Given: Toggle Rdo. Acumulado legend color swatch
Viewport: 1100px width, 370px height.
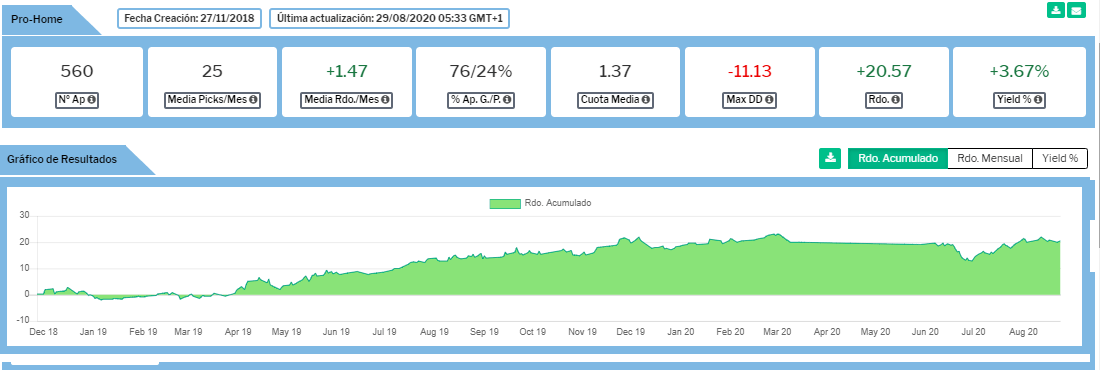Looking at the screenshot, I should coord(504,204).
